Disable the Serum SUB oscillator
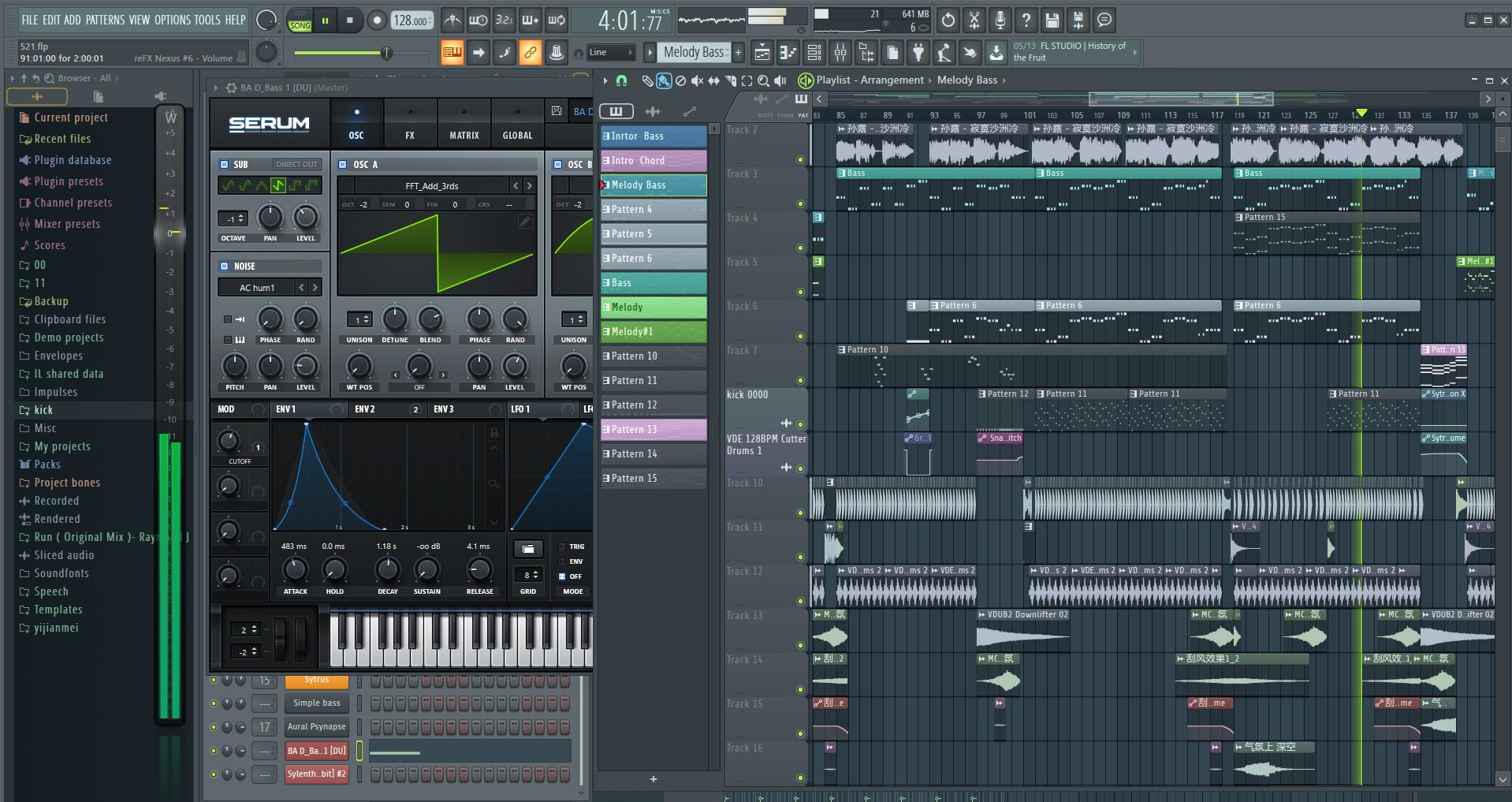The height and width of the screenshot is (802, 1512). coord(225,165)
